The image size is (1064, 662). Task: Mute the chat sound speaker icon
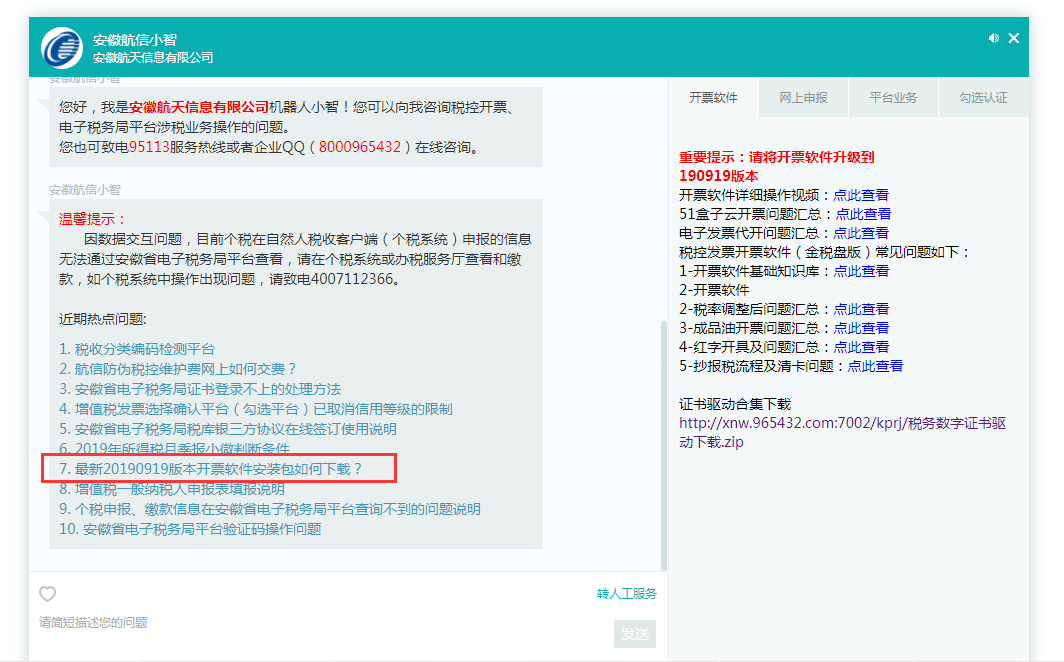[x=993, y=38]
